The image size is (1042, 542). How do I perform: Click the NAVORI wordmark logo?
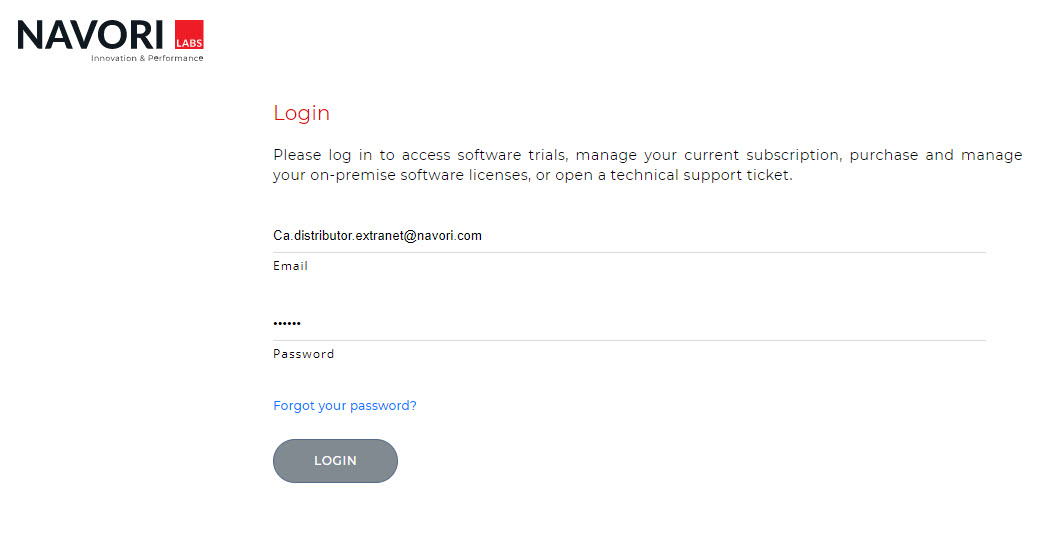pyautogui.click(x=90, y=35)
